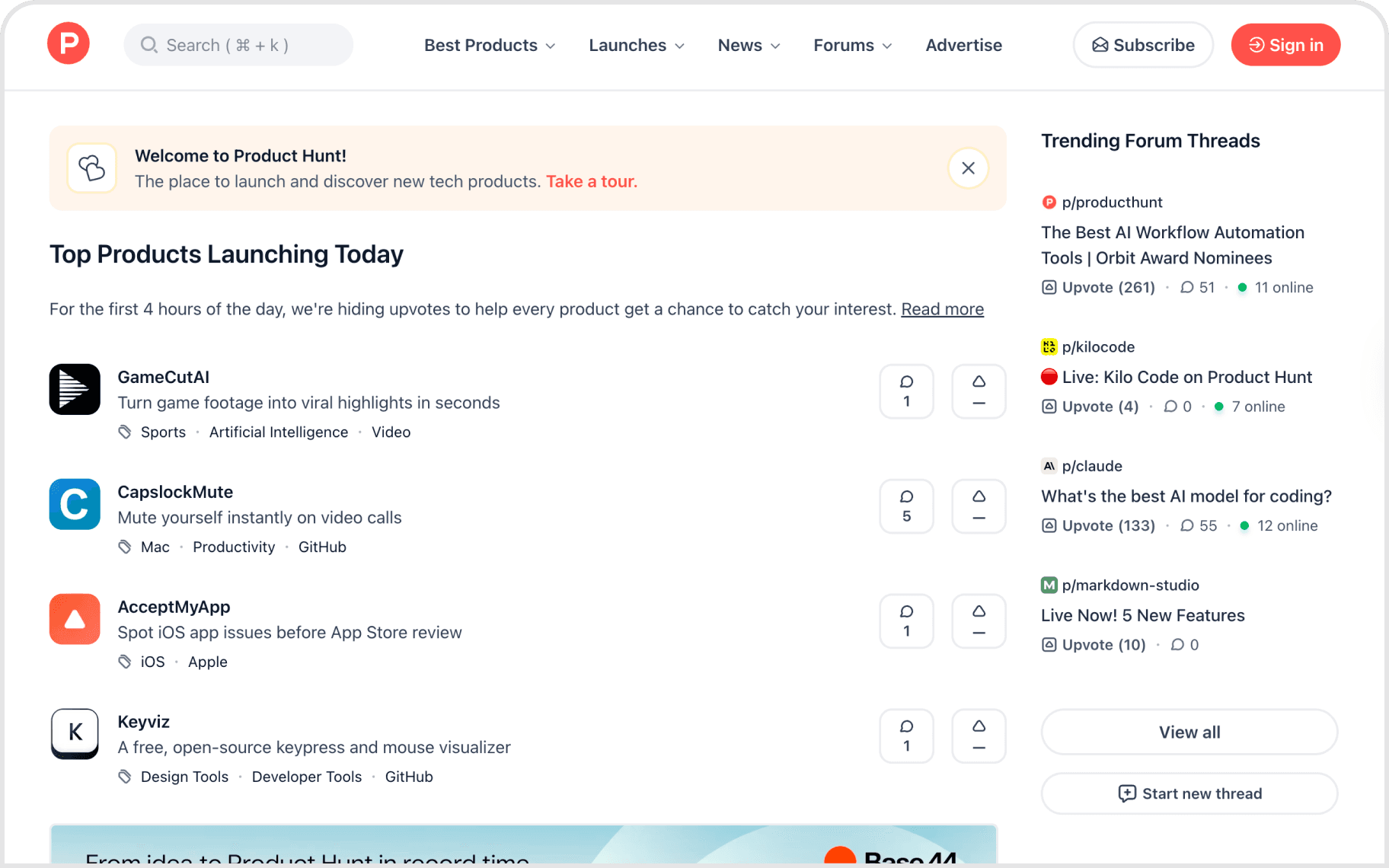Open the p/kilocode forum
This screenshot has width=1389, height=868.
click(x=1098, y=347)
